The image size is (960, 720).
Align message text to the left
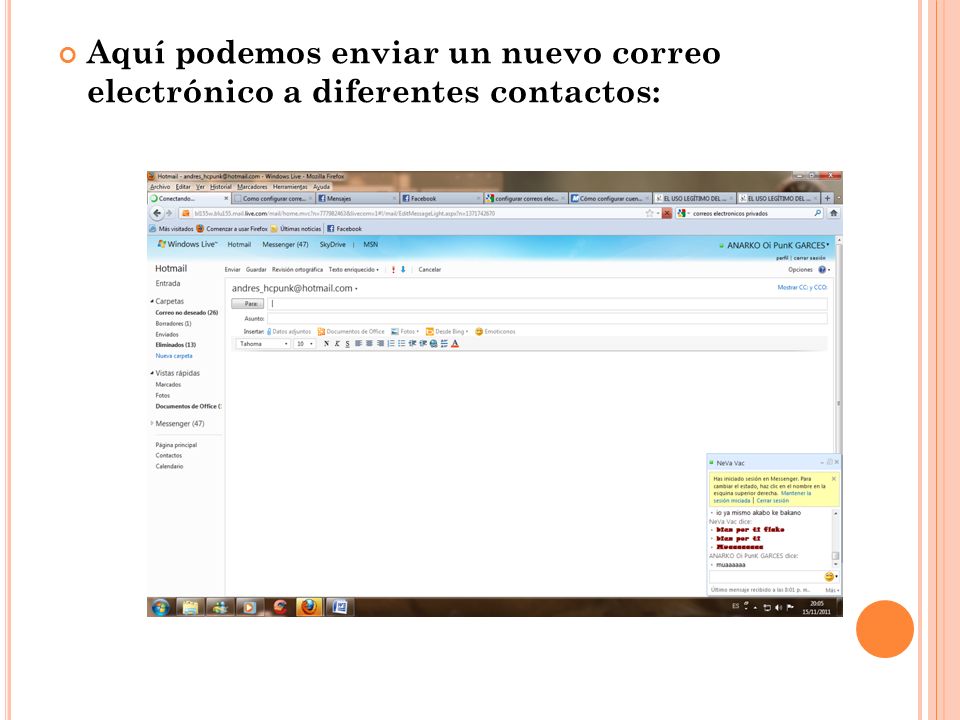pyautogui.click(x=358, y=344)
